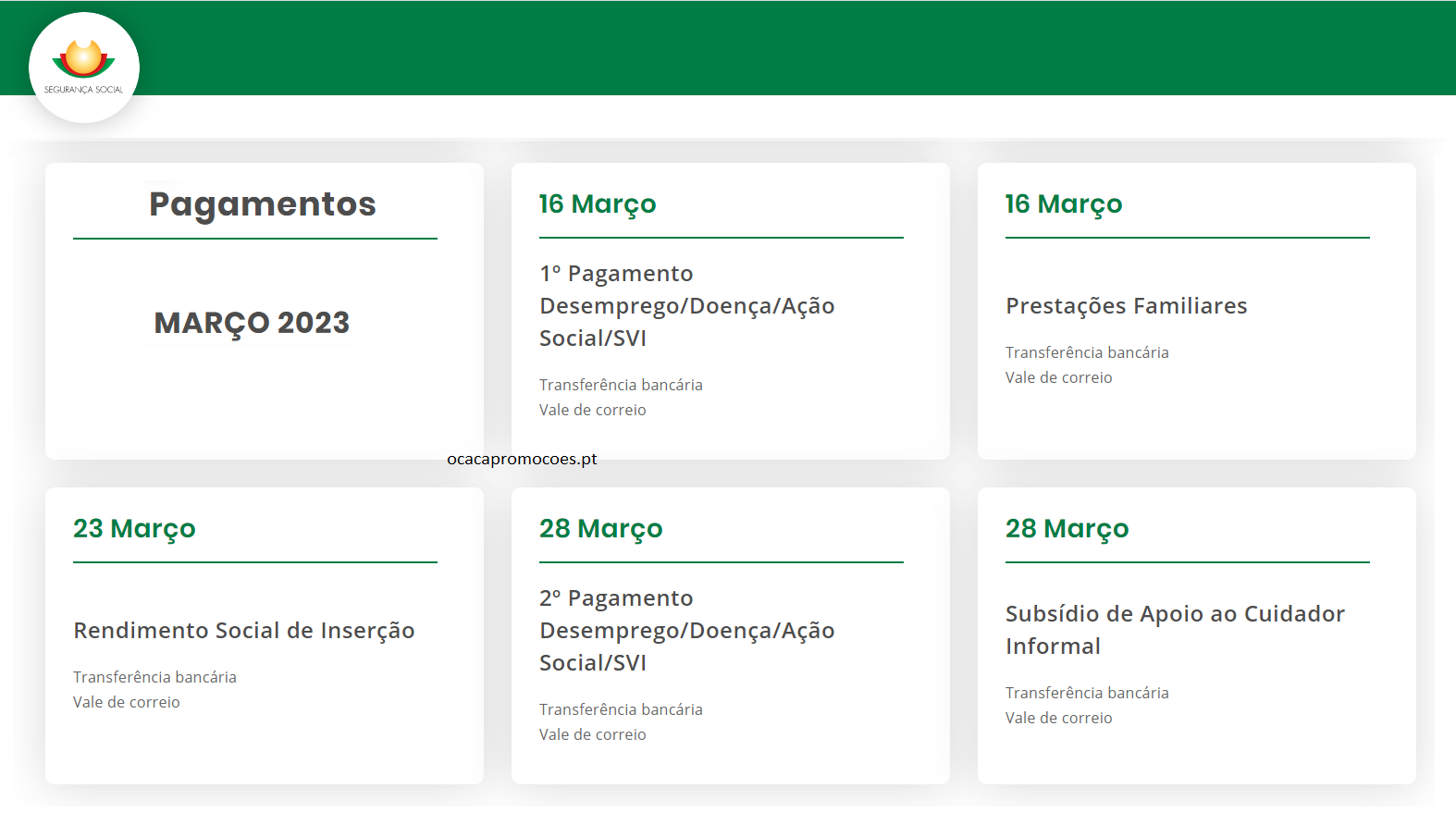
Task: Click 16 Março heading above Prestações Familiares
Action: (x=1064, y=204)
